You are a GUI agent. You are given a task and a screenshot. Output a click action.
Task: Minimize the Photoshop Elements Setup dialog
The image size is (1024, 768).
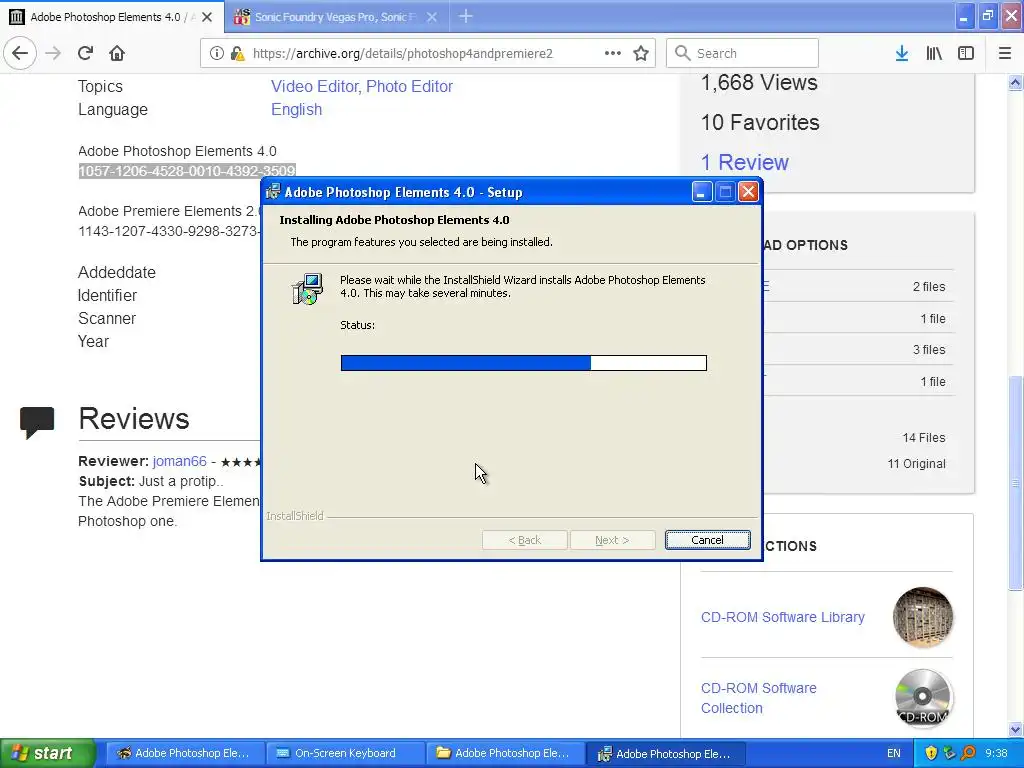click(x=701, y=192)
